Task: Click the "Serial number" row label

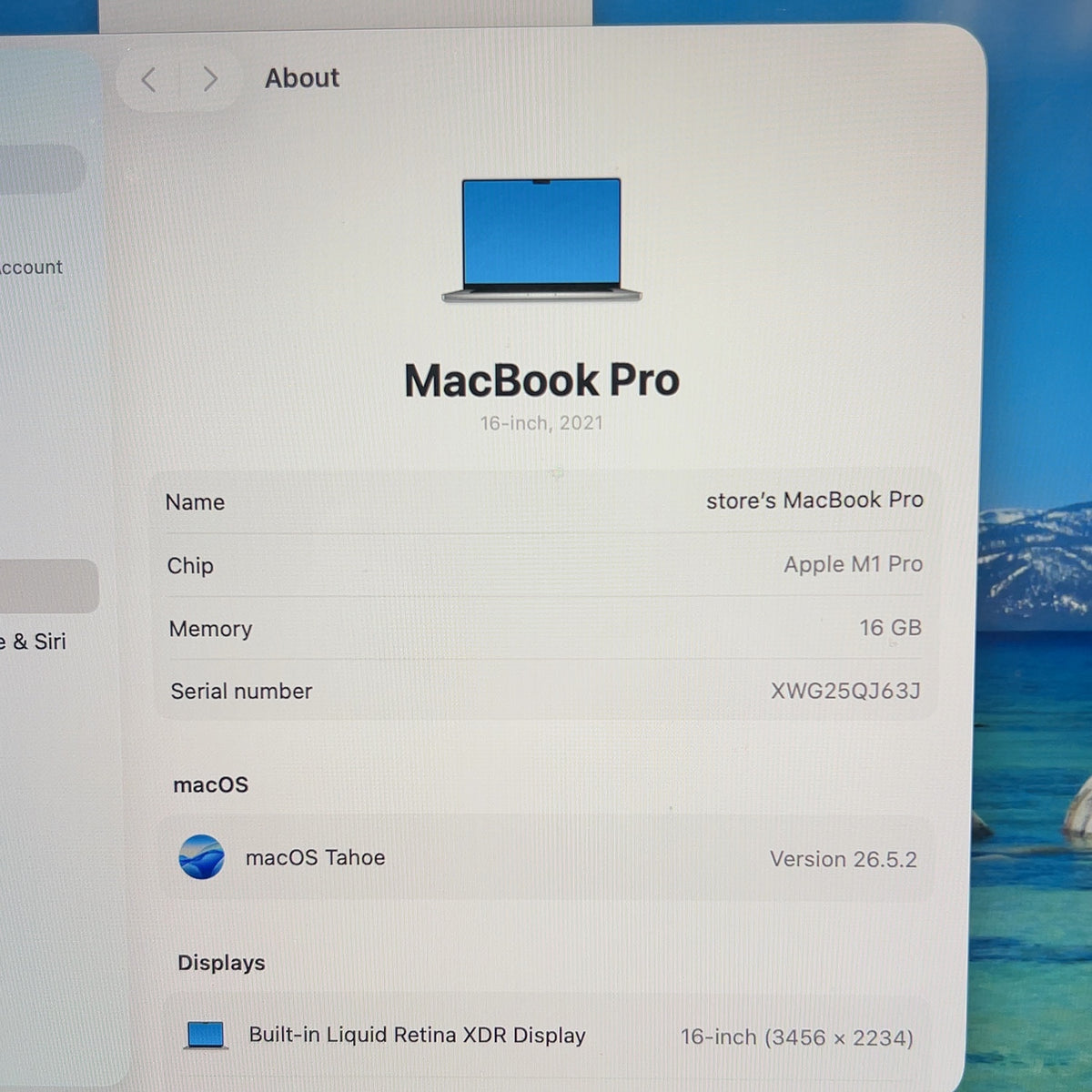Action: [241, 692]
